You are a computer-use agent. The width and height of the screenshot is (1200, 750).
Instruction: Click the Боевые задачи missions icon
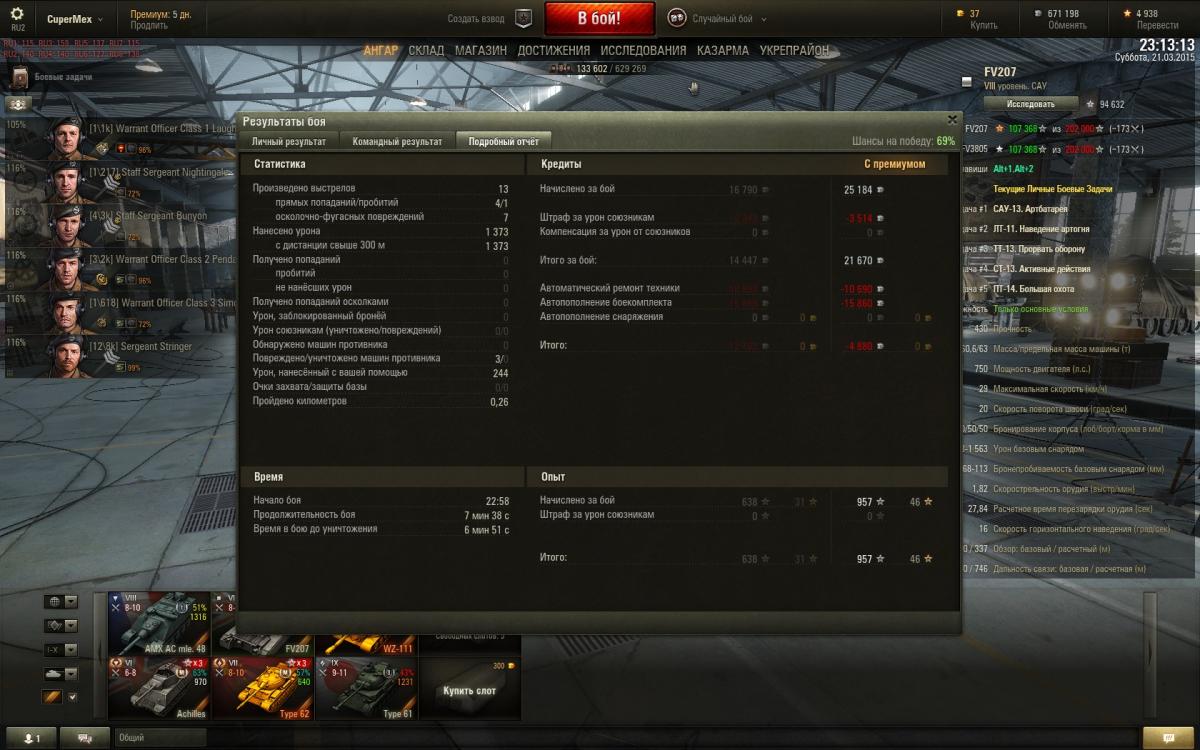click(19, 77)
